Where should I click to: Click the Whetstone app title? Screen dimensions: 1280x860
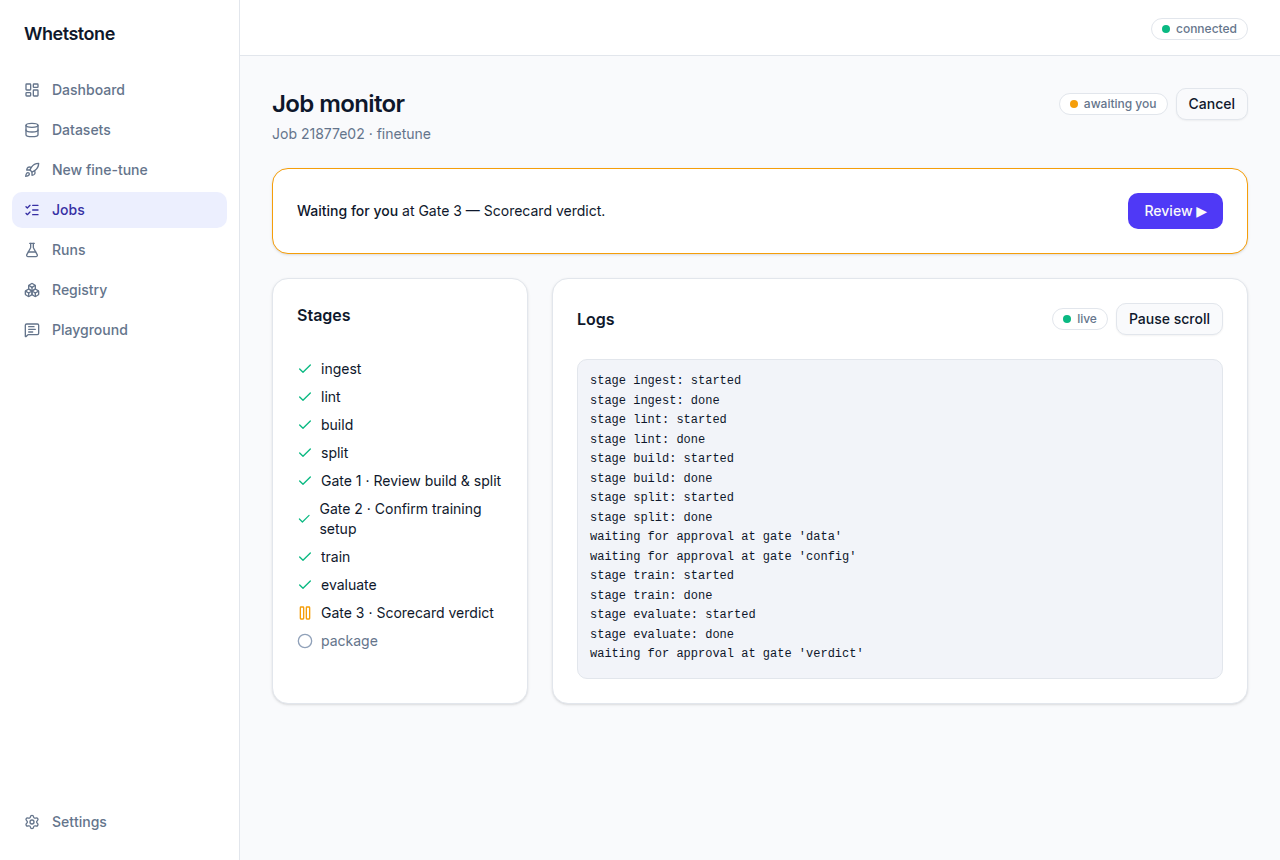(70, 34)
